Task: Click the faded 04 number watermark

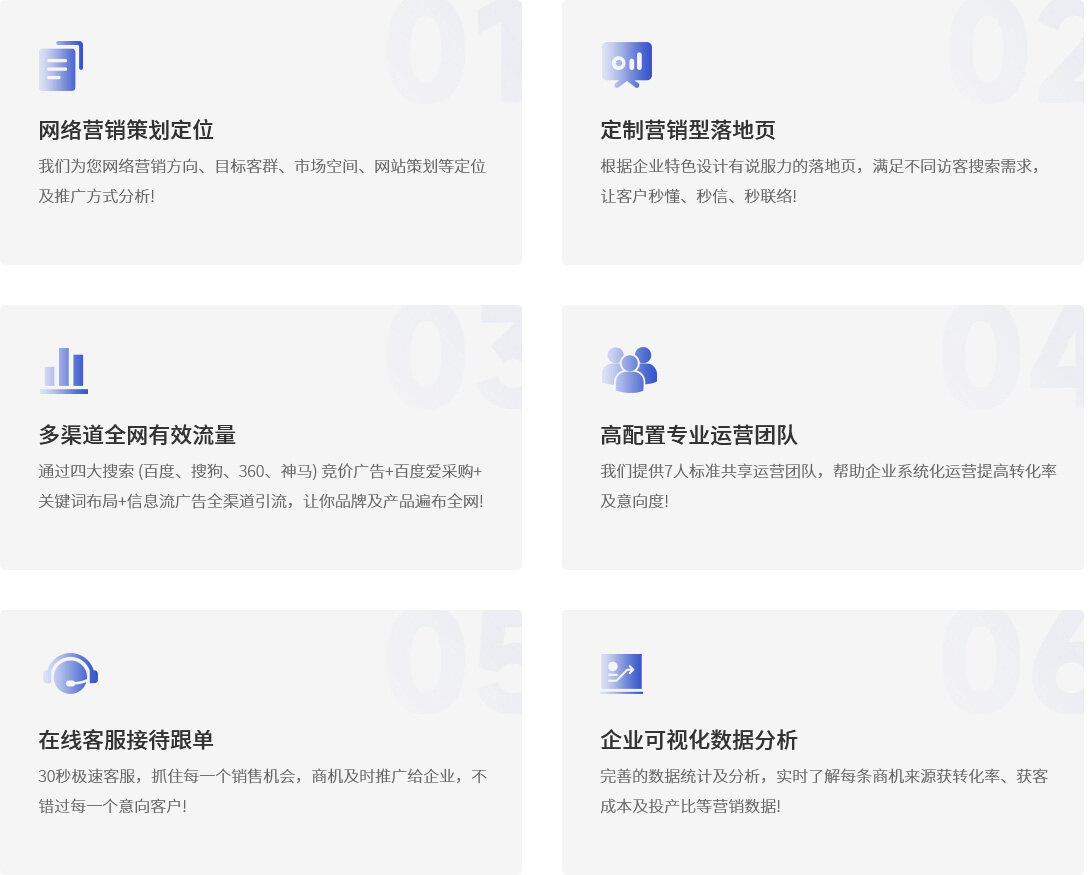Action: pos(1012,355)
